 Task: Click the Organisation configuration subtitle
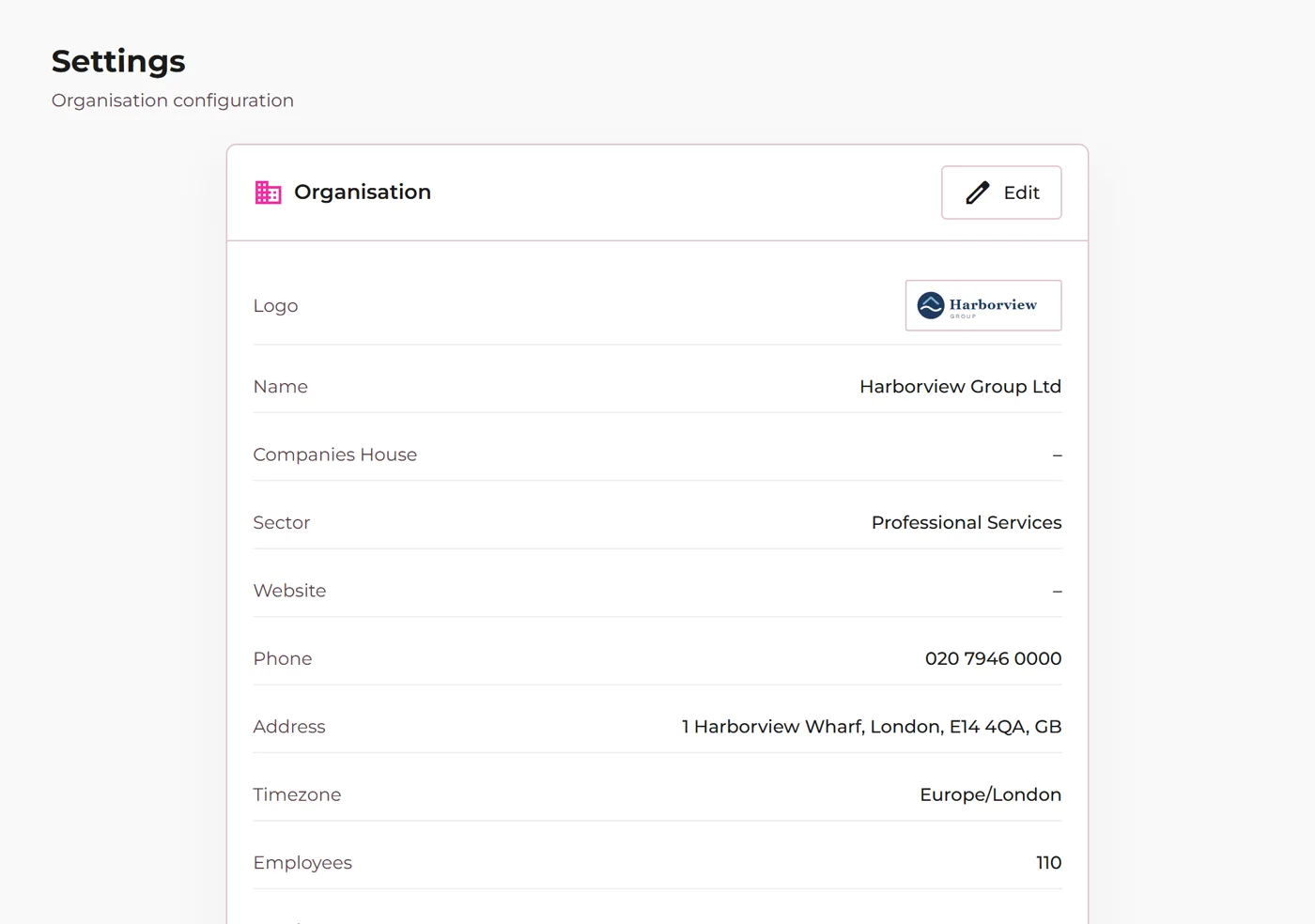click(173, 100)
